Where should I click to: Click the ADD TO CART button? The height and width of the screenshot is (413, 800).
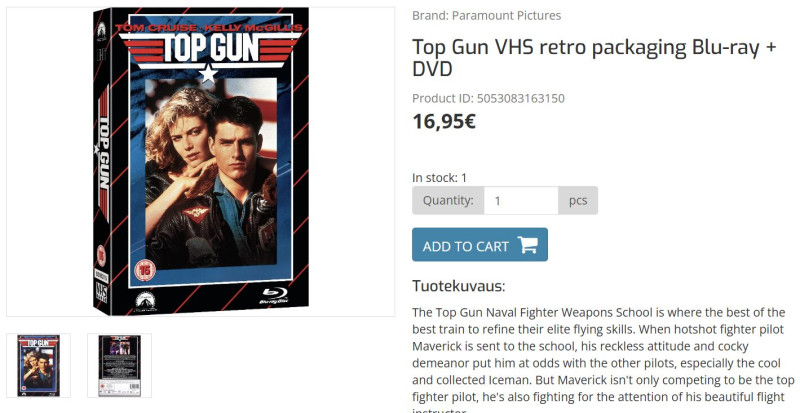(480, 245)
